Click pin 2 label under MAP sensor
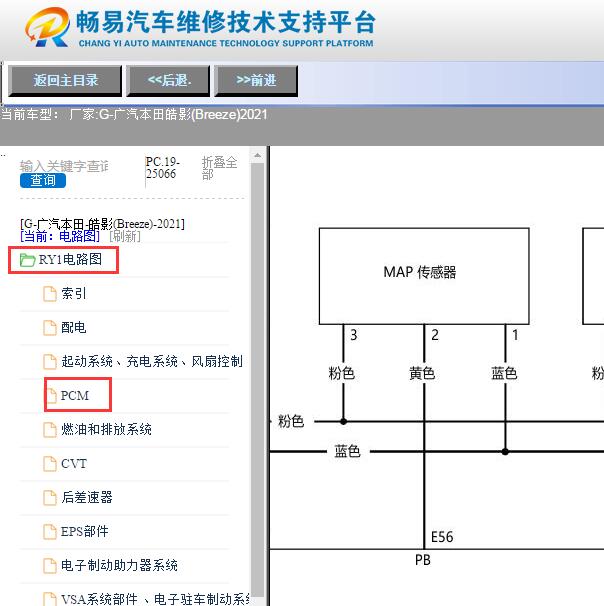 click(x=435, y=335)
